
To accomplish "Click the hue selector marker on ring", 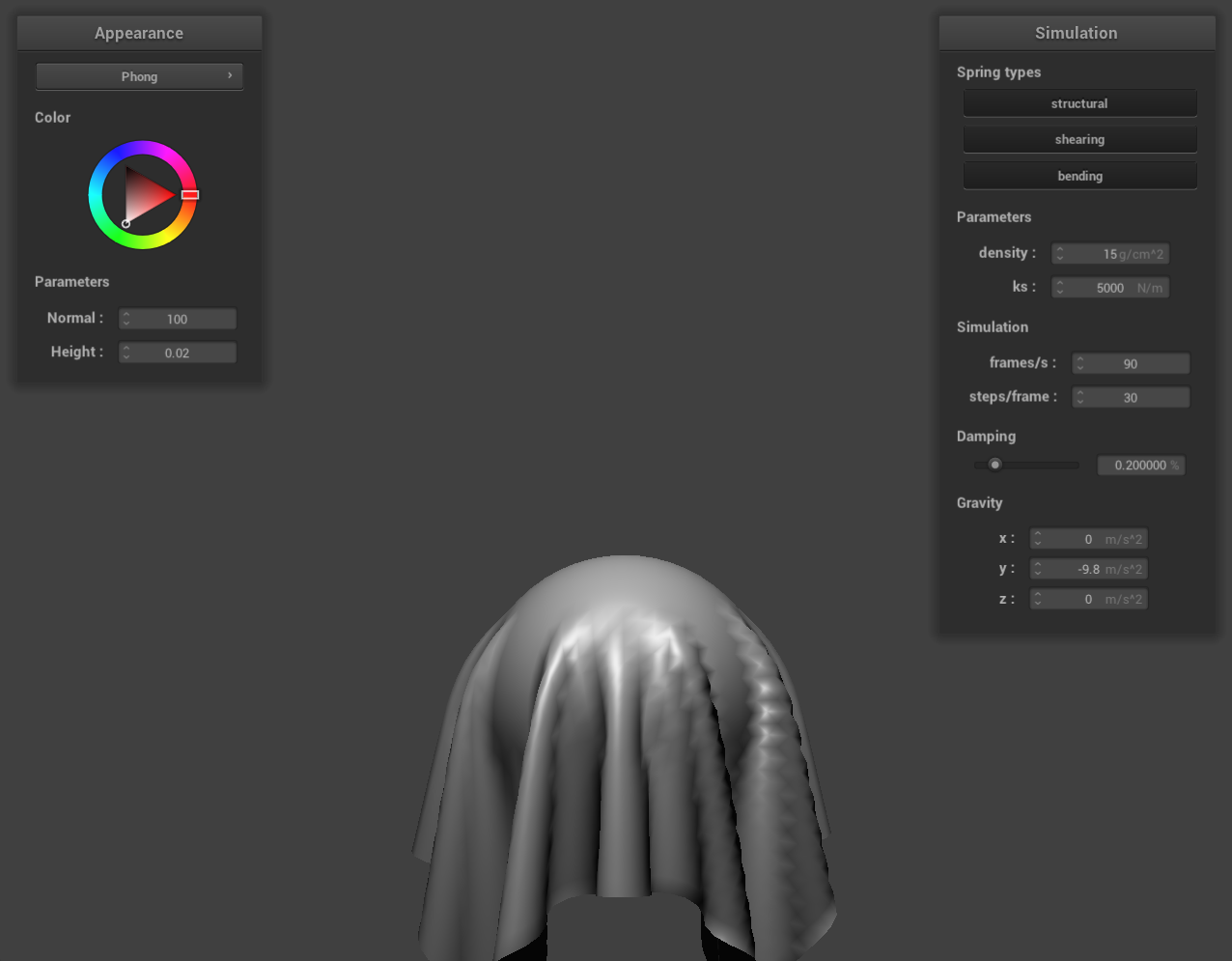I will coord(190,195).
